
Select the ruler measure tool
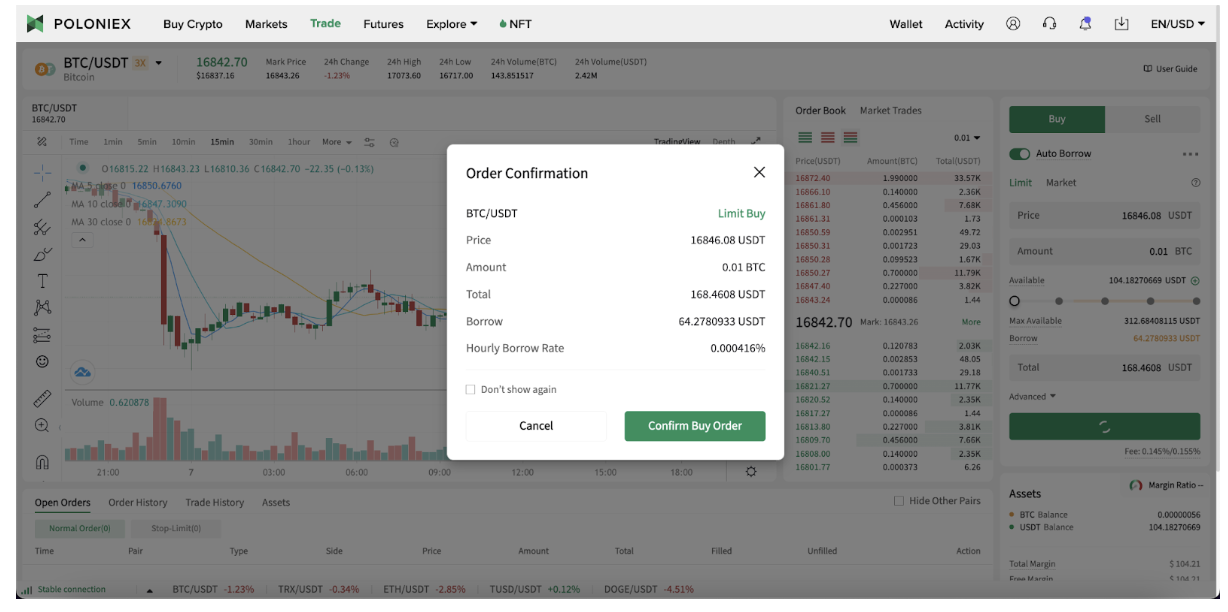pyautogui.click(x=42, y=399)
